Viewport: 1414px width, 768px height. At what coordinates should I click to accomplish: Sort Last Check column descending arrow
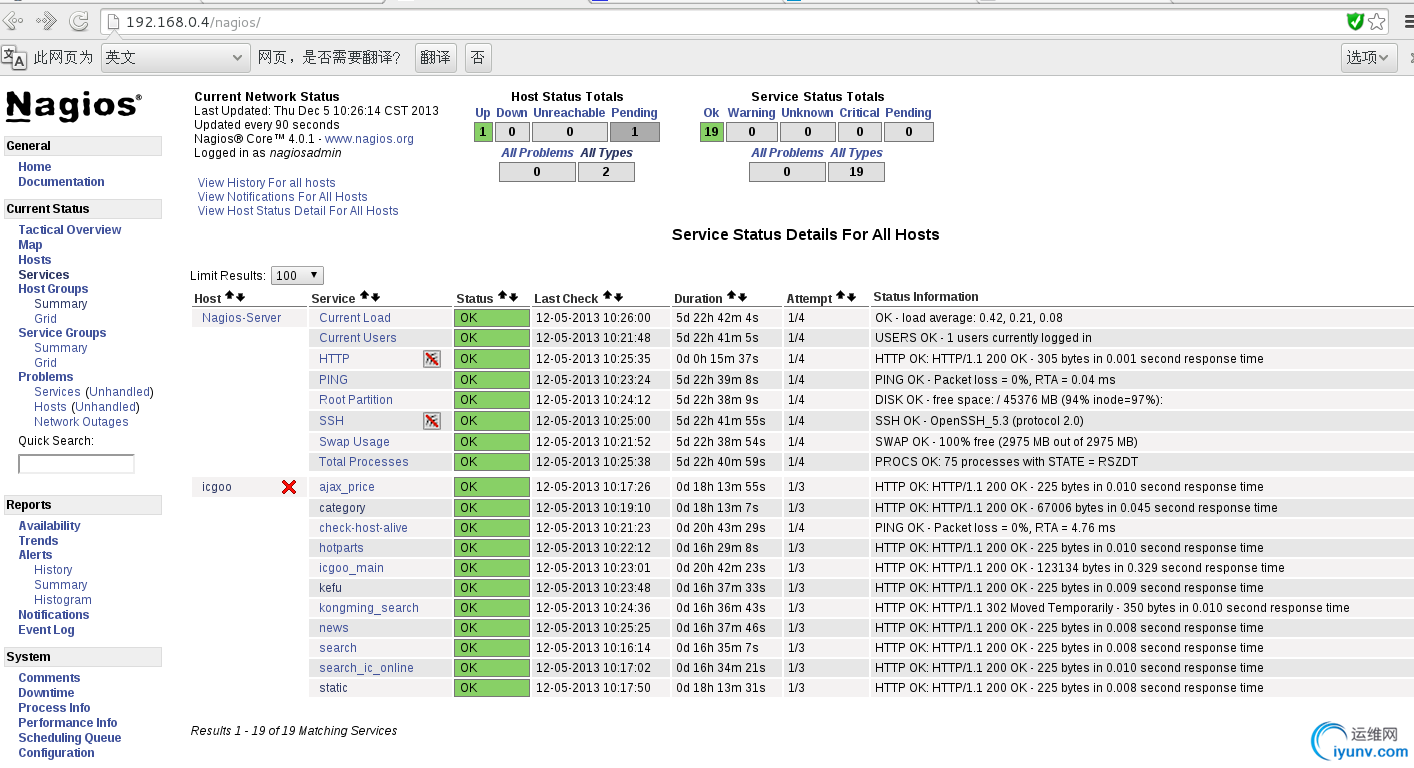[618, 297]
